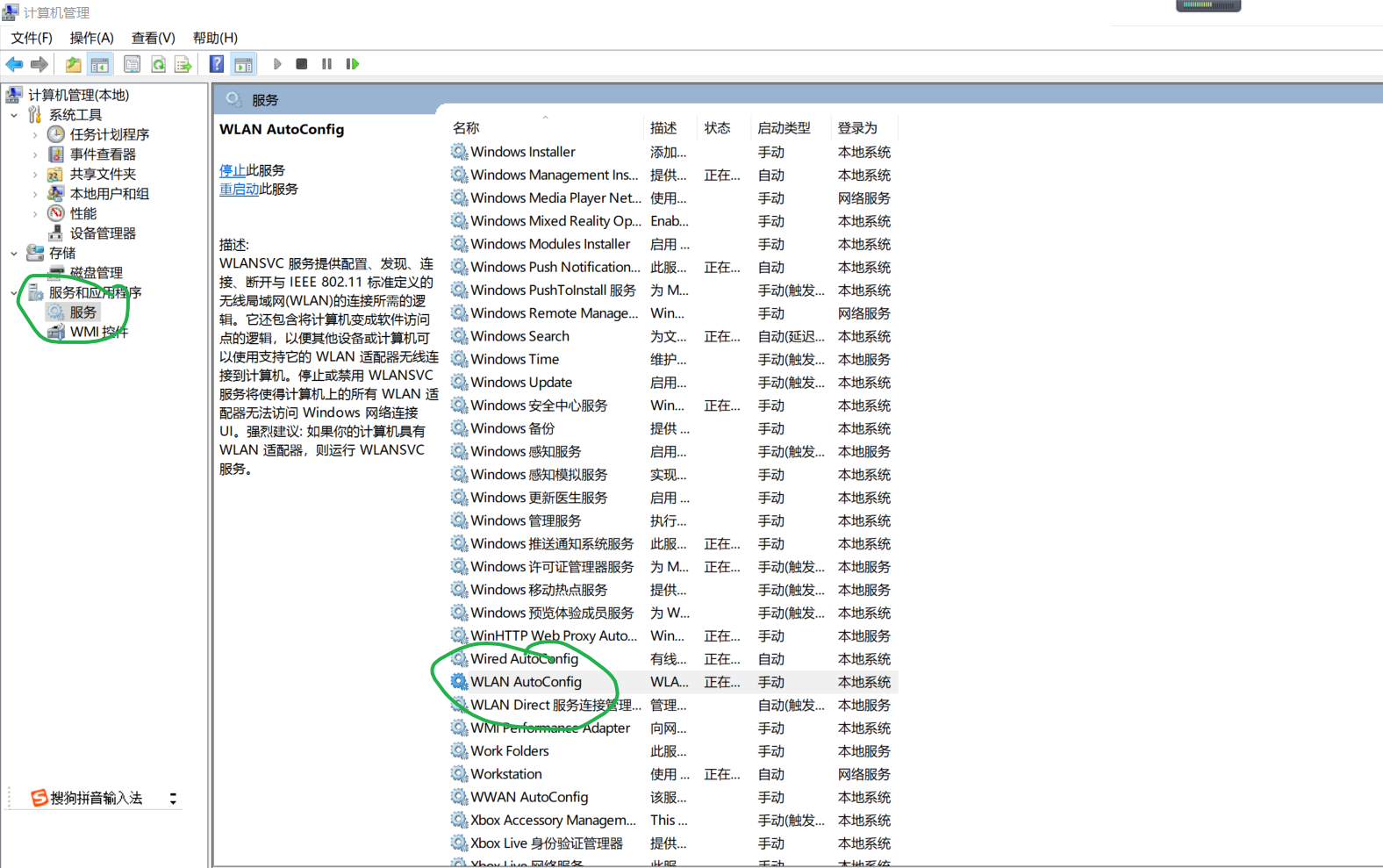1383x868 pixels.
Task: Select WinHTTP Web Proxy Auto service
Action: (554, 636)
